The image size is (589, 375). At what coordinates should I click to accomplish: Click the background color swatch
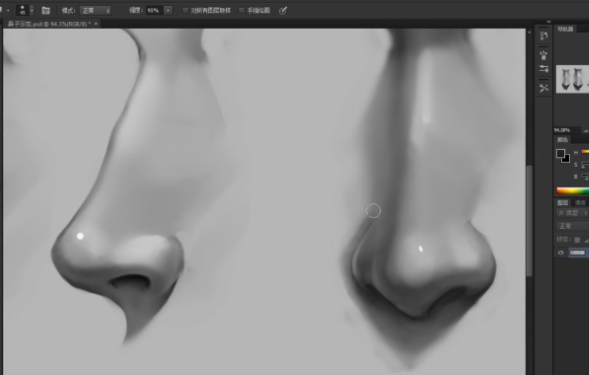coord(566,159)
